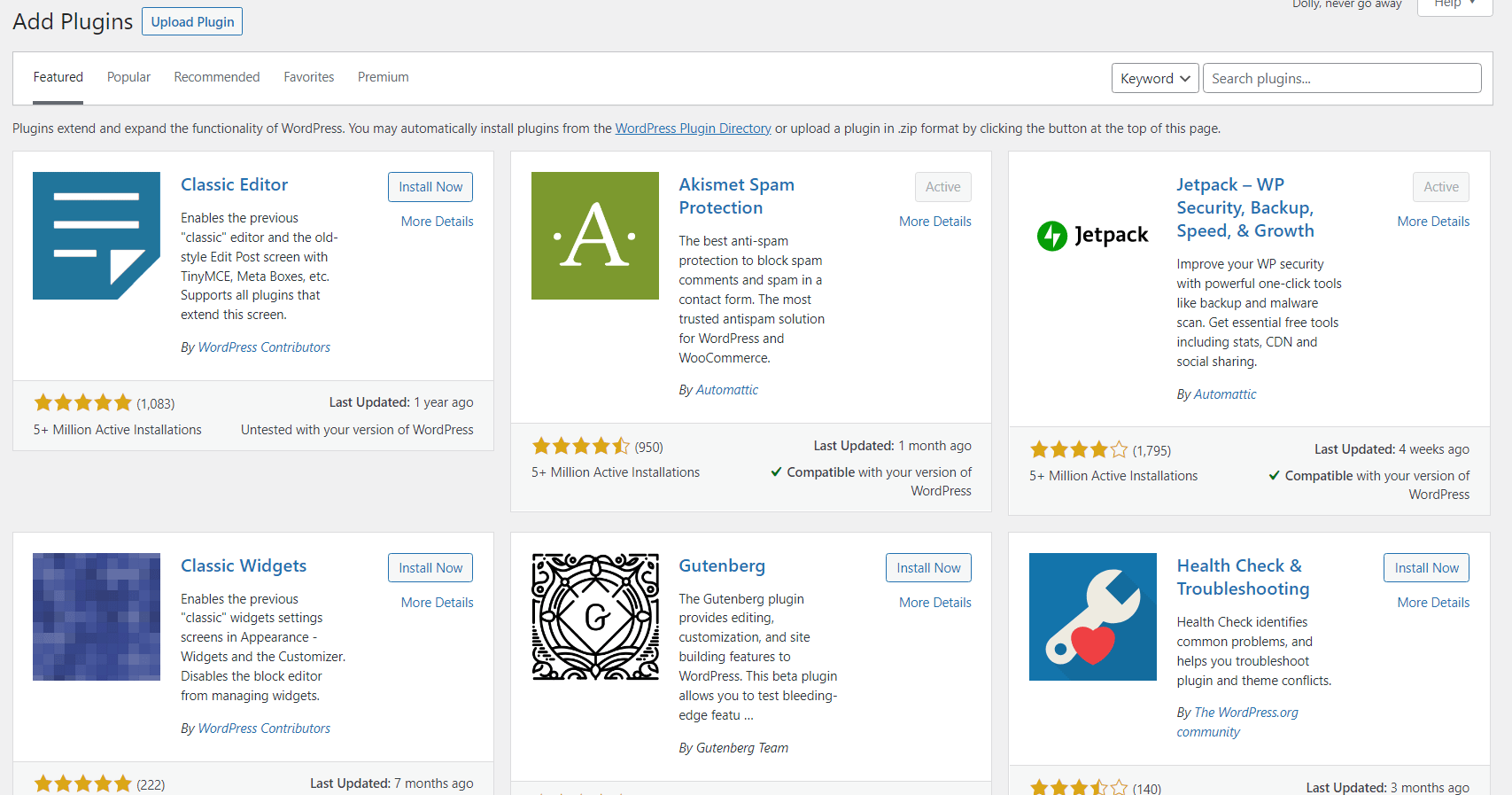The height and width of the screenshot is (795, 1512).
Task: Focus the Search plugins input field
Action: tap(1342, 78)
